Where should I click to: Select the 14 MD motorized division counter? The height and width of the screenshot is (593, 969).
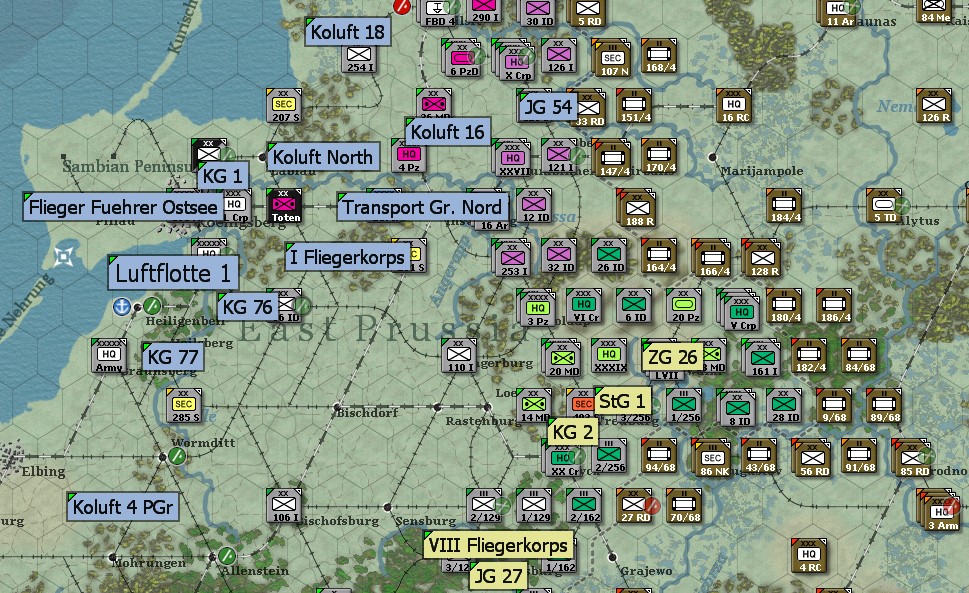(x=535, y=406)
